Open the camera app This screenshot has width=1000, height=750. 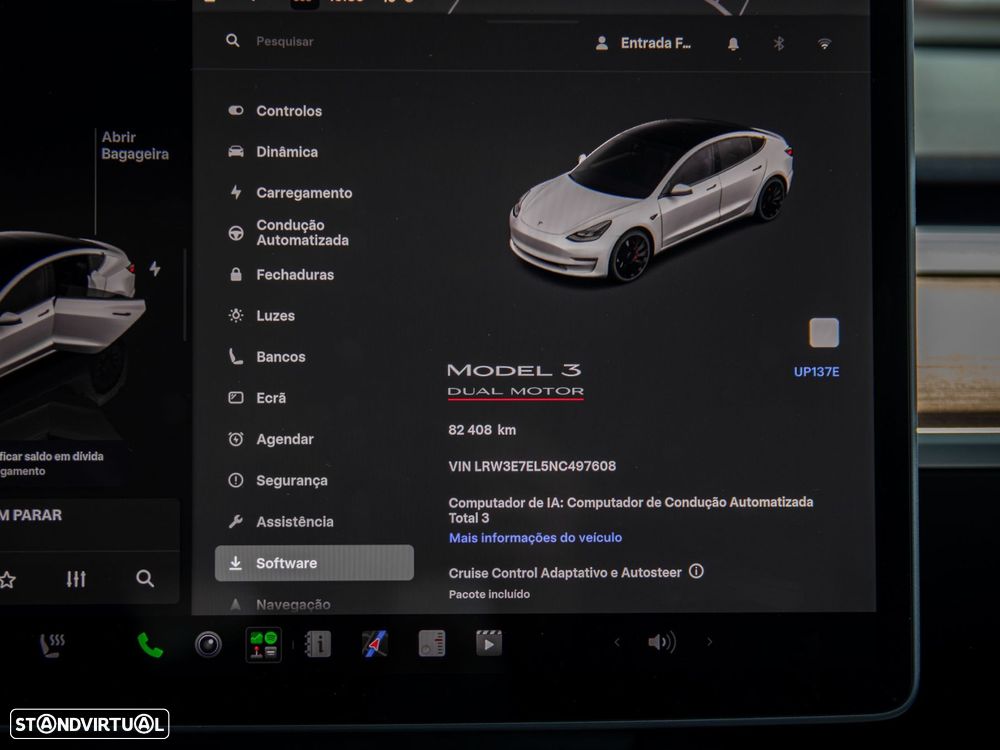208,645
